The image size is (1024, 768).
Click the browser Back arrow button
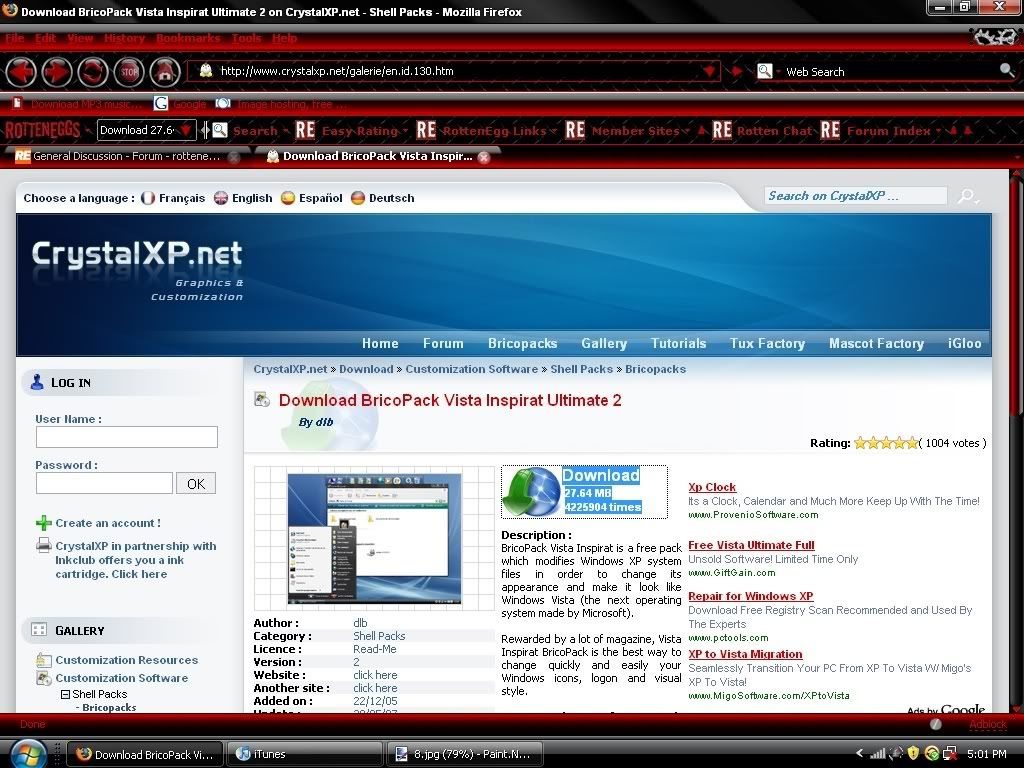(x=21, y=71)
